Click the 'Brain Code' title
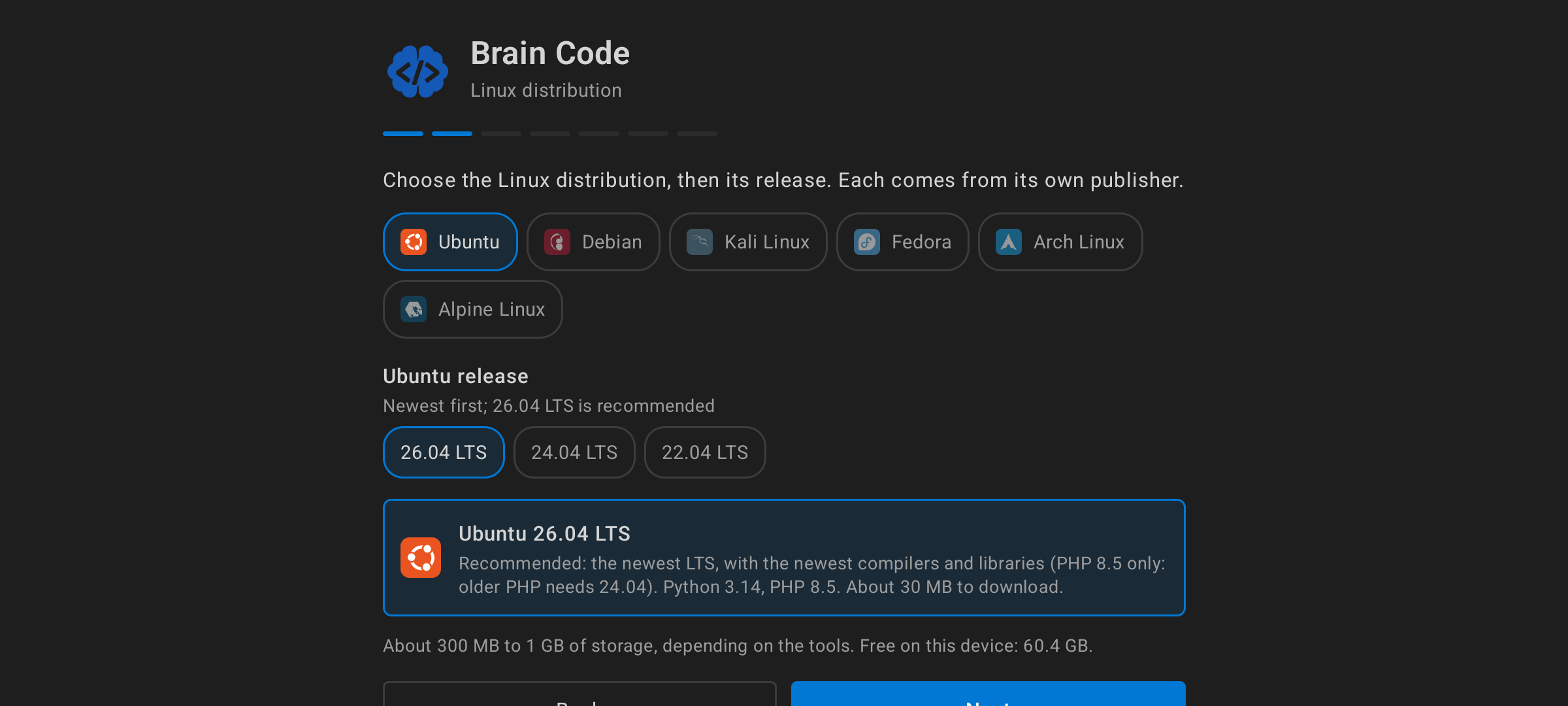This screenshot has width=1568, height=706. (x=550, y=53)
